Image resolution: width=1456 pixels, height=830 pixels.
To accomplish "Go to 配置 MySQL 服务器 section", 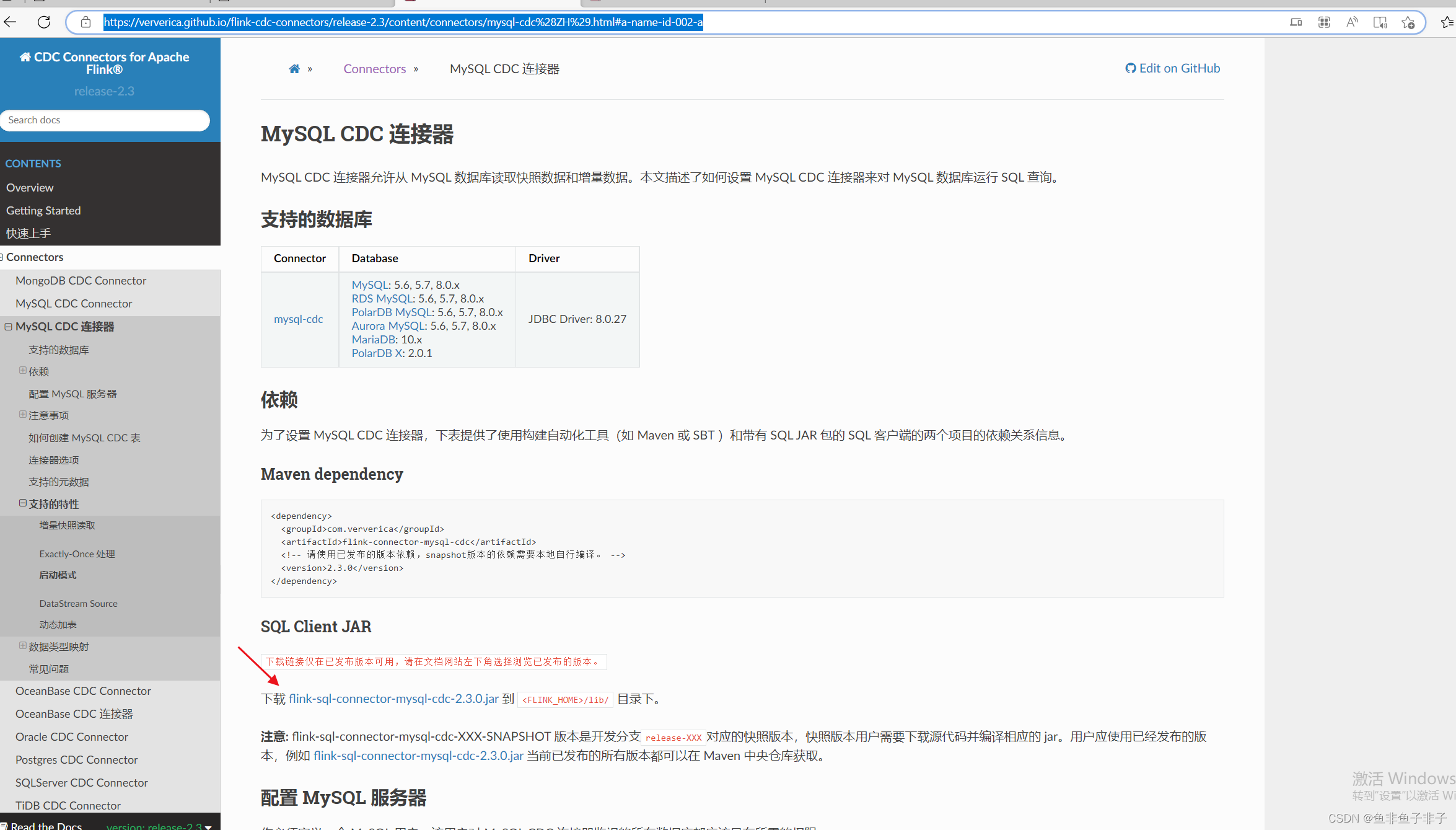I will [72, 394].
